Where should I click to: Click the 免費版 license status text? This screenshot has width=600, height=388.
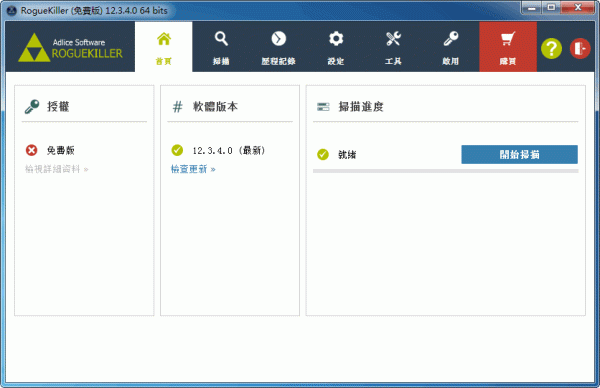tap(60, 150)
